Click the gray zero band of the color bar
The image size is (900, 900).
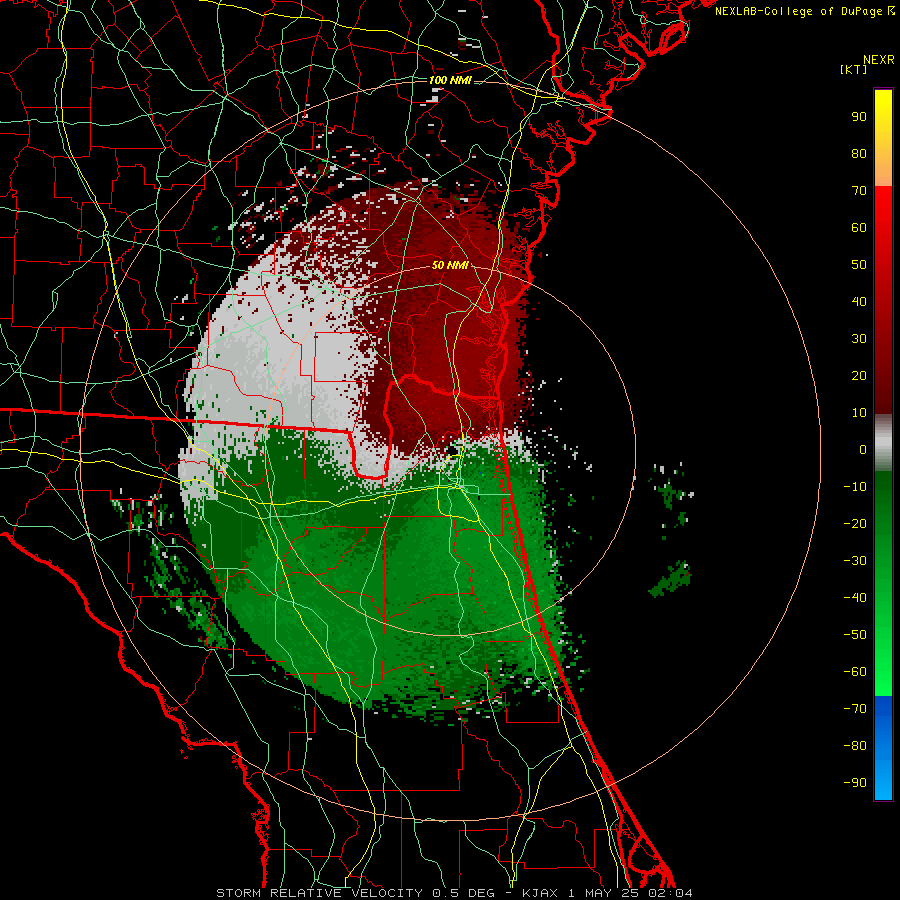[x=883, y=443]
